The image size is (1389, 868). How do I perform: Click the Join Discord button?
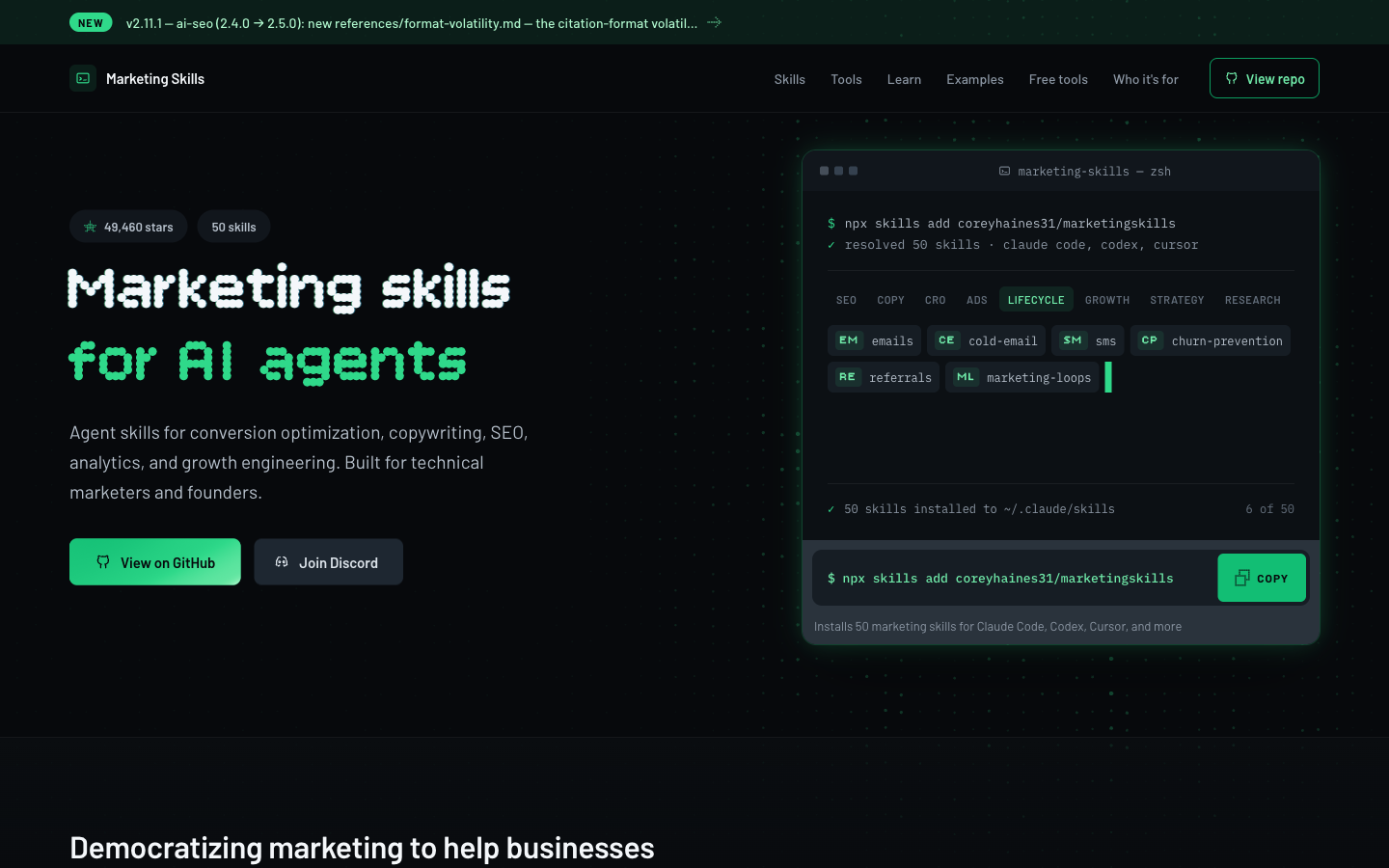328,561
